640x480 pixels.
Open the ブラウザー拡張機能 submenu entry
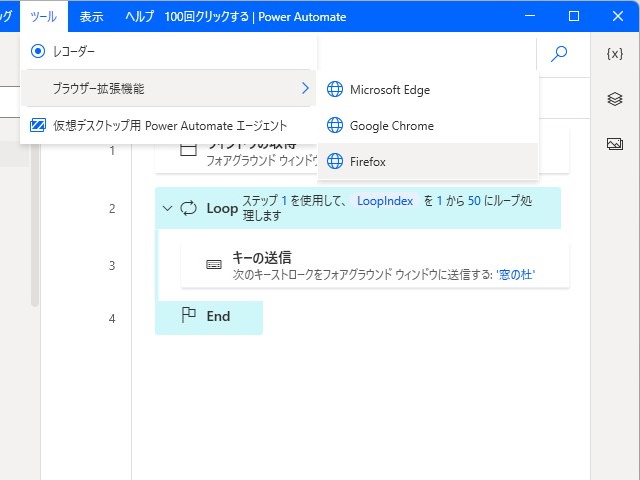pyautogui.click(x=168, y=88)
